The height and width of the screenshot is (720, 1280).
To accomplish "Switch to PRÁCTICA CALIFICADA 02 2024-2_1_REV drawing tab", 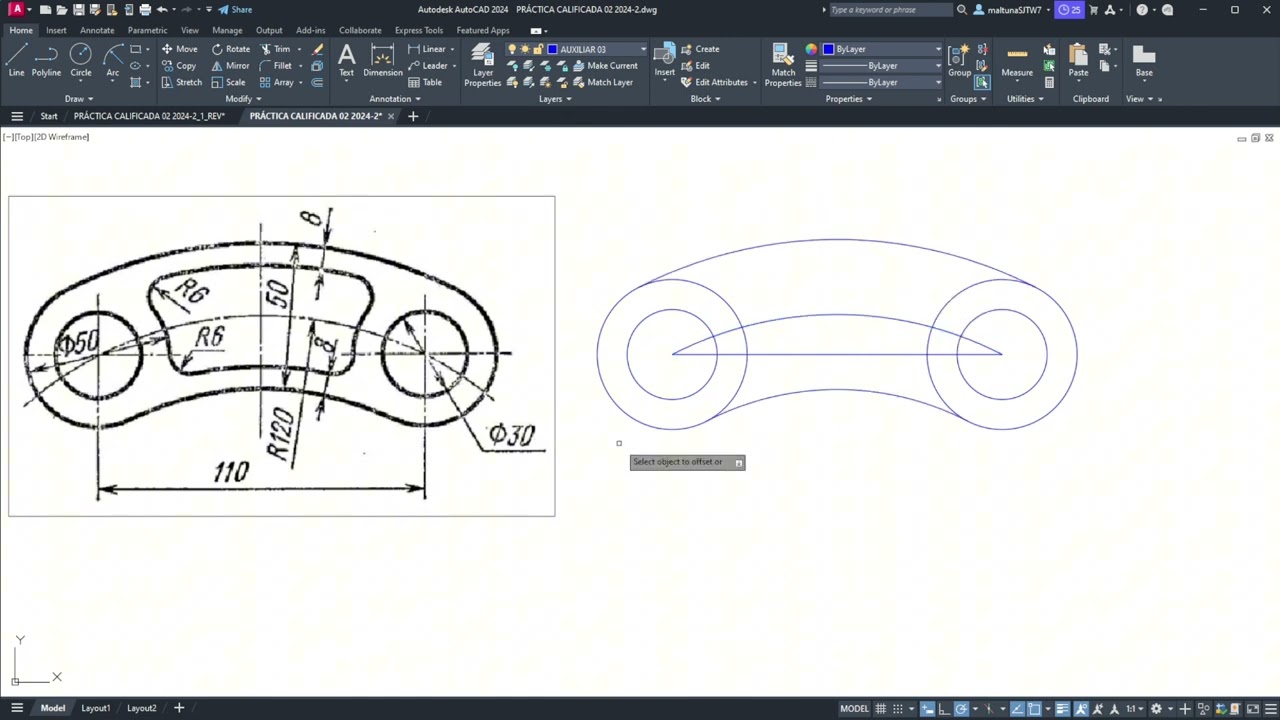I will click(x=149, y=116).
